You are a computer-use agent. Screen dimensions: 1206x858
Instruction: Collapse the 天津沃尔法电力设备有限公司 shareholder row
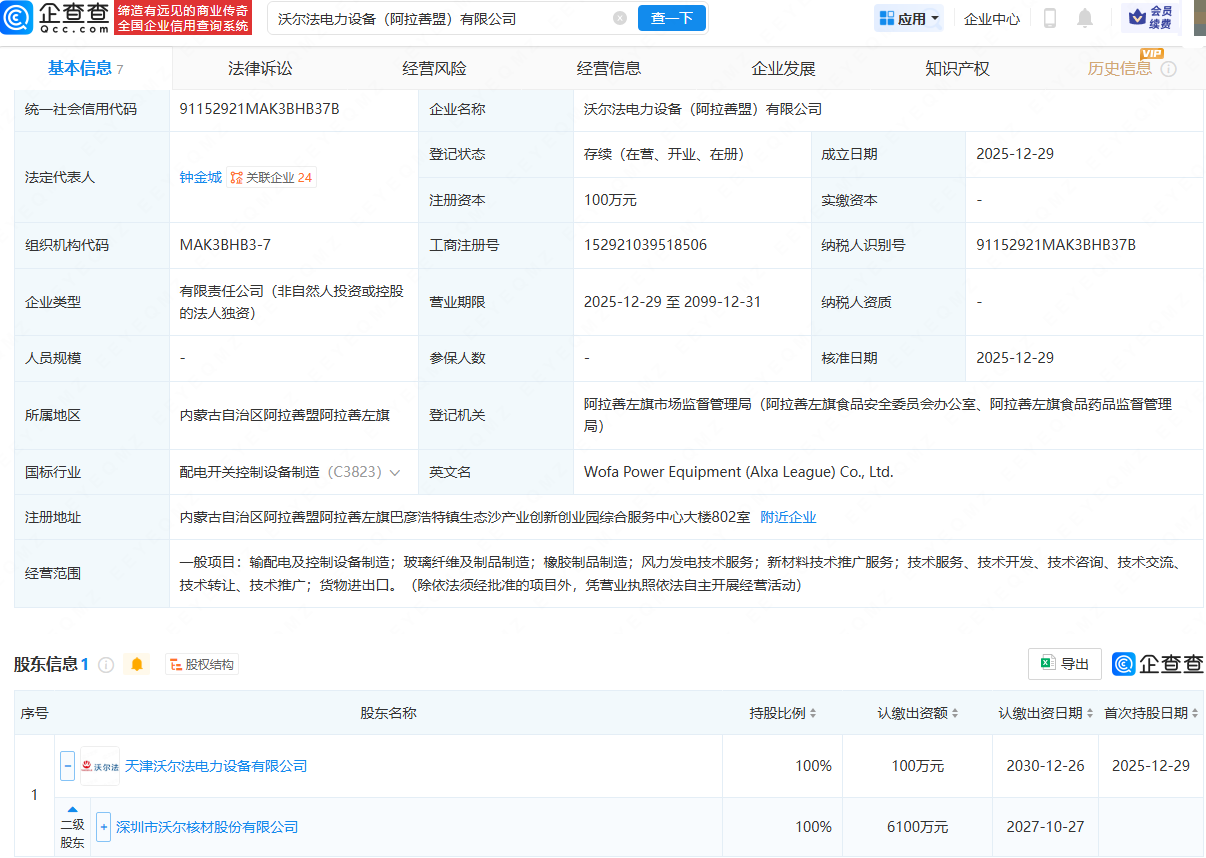pos(67,766)
